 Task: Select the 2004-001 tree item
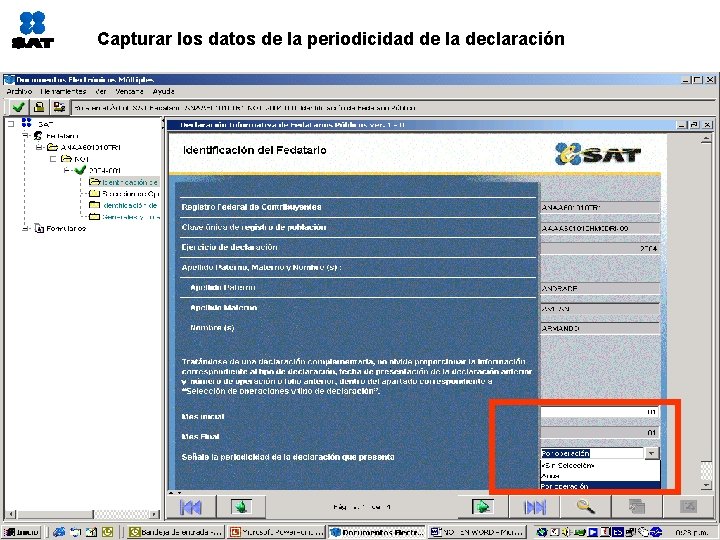[105, 170]
